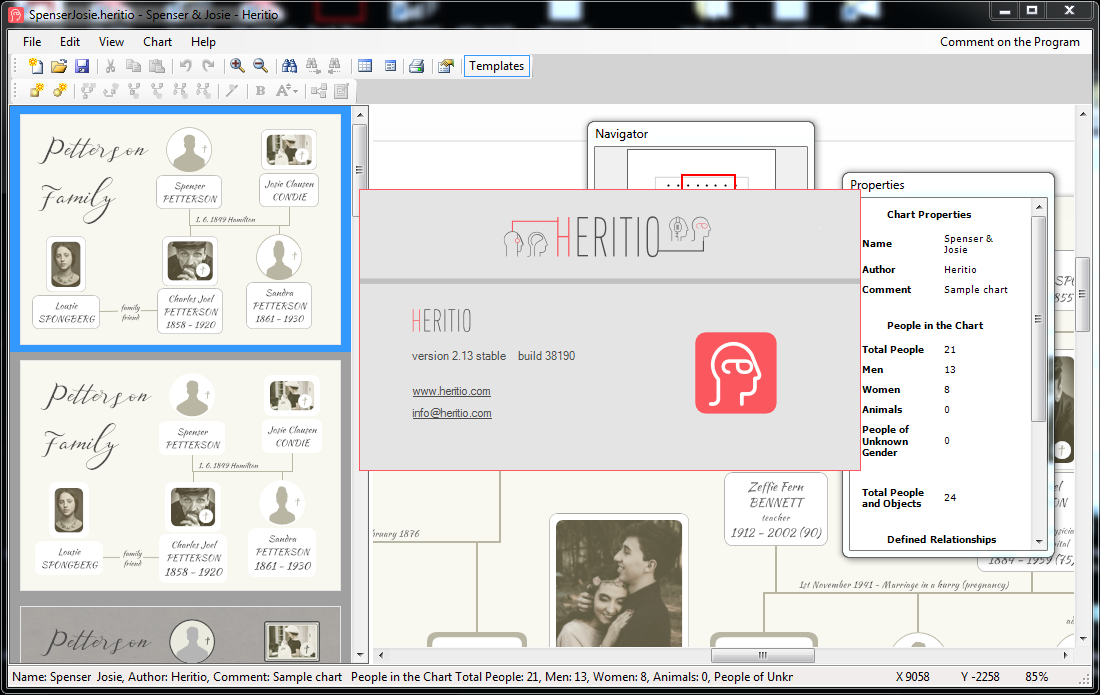Open the View menu
Image resolution: width=1100 pixels, height=695 pixels.
click(x=111, y=42)
